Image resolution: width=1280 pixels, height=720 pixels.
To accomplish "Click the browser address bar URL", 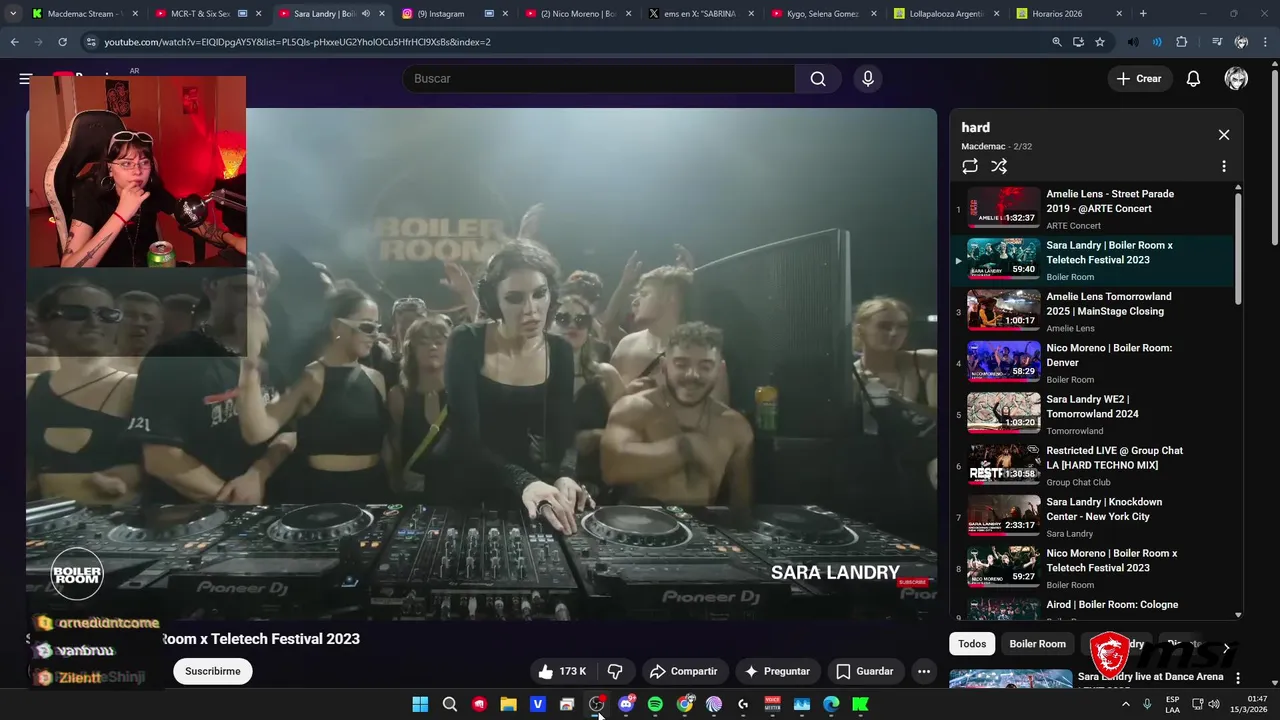I will tap(297, 42).
